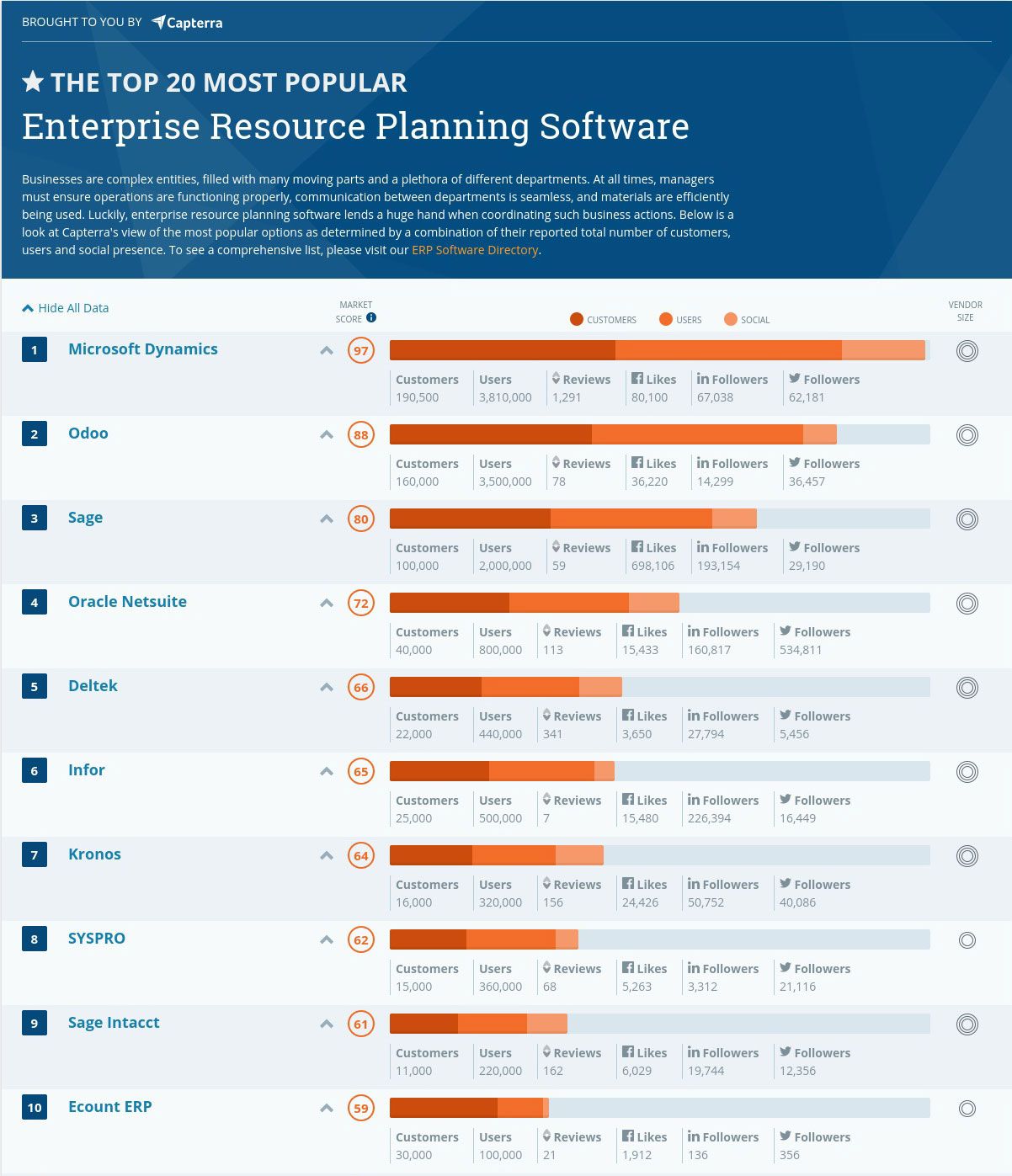
Task: Collapse Ecount ERP data chevron
Action: pos(327,1109)
